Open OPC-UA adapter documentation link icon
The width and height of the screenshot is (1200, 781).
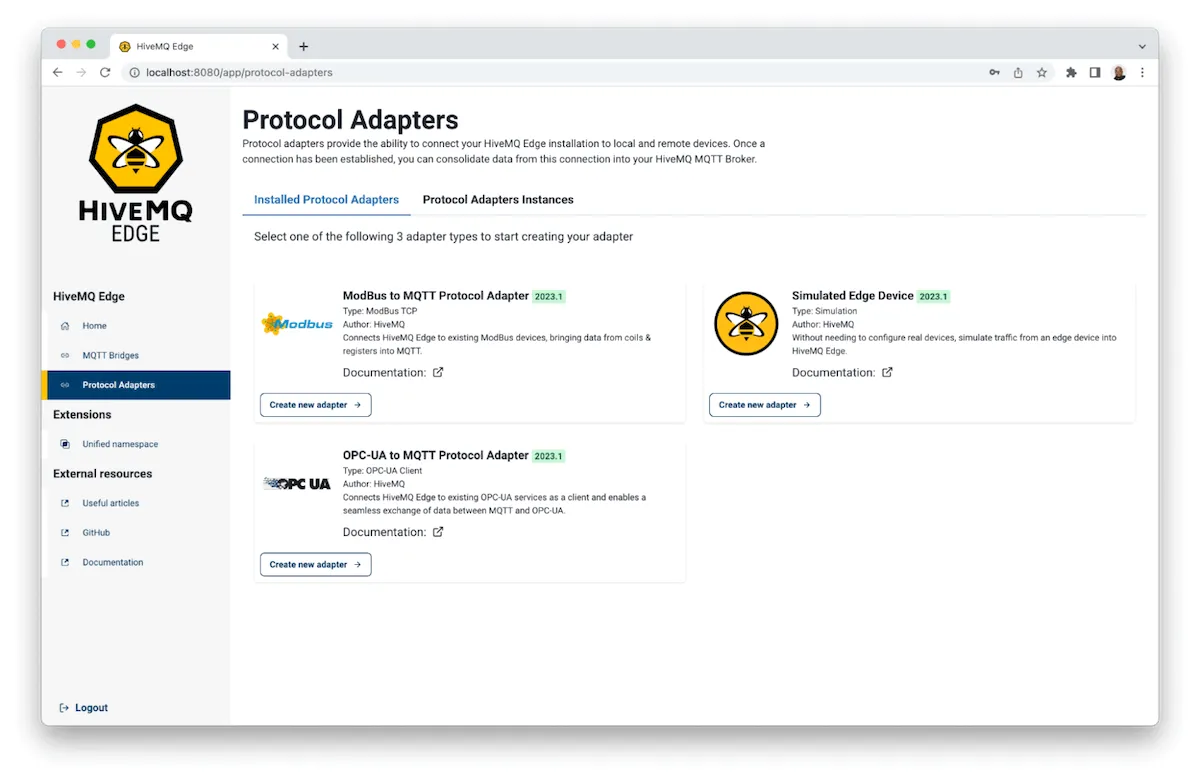(438, 532)
